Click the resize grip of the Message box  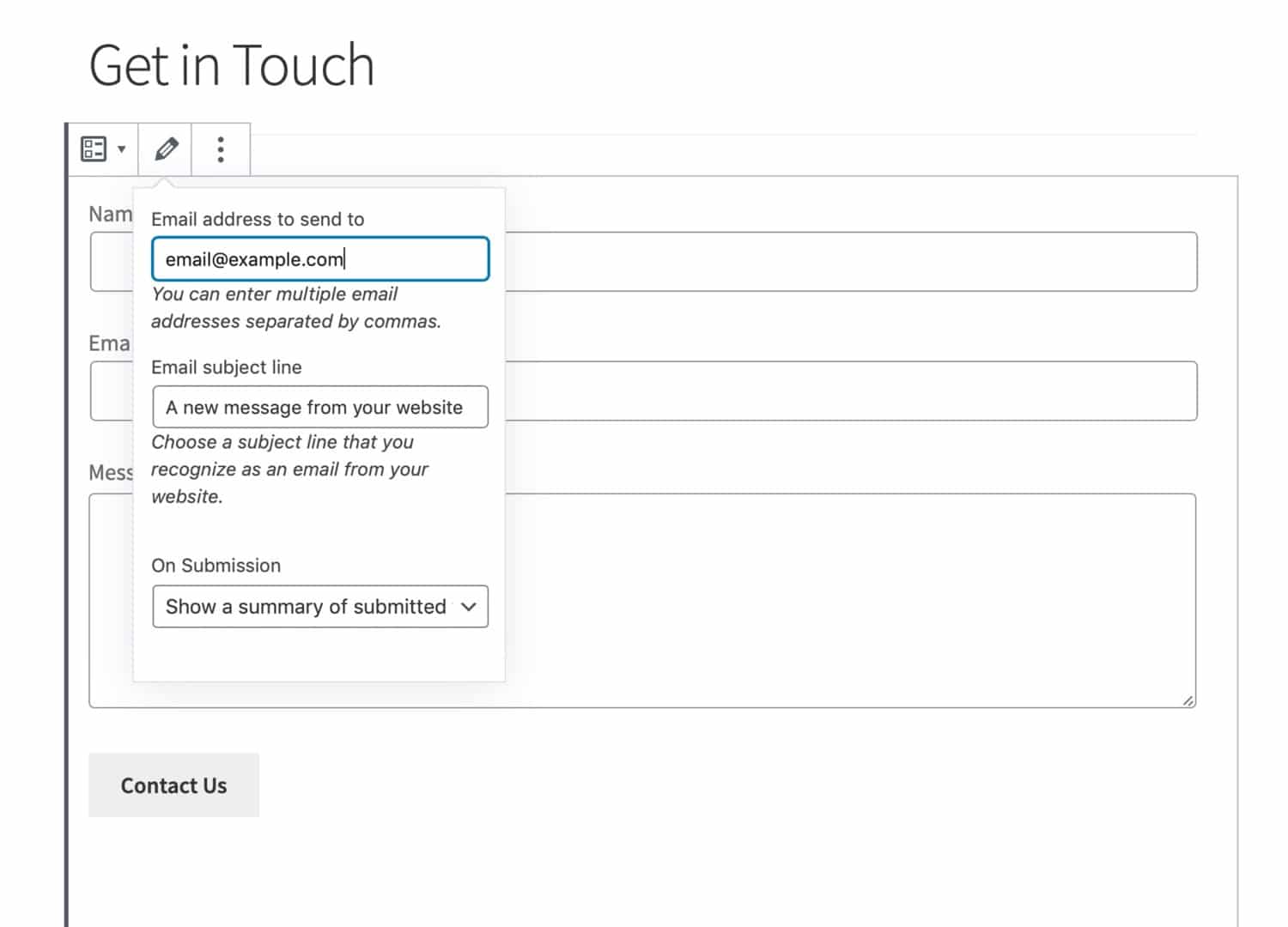[x=1189, y=702]
